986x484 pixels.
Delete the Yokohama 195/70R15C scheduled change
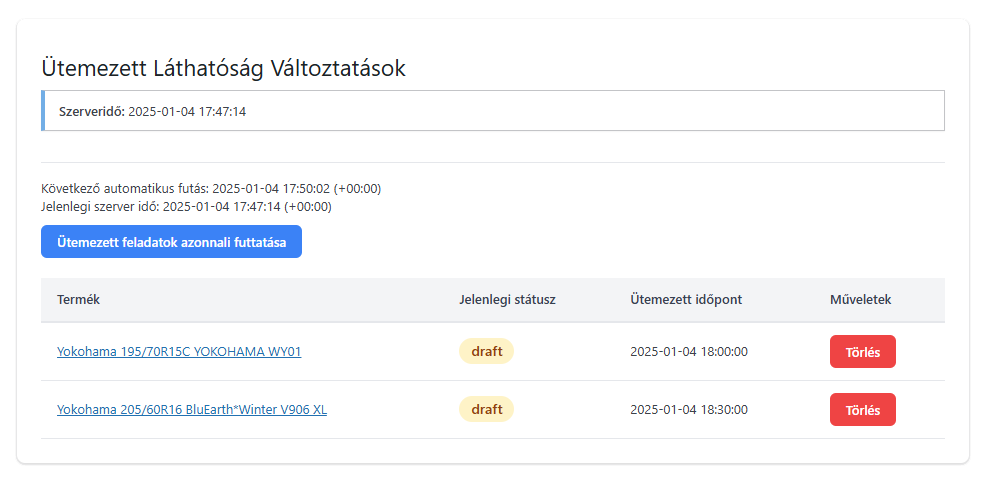(x=862, y=352)
